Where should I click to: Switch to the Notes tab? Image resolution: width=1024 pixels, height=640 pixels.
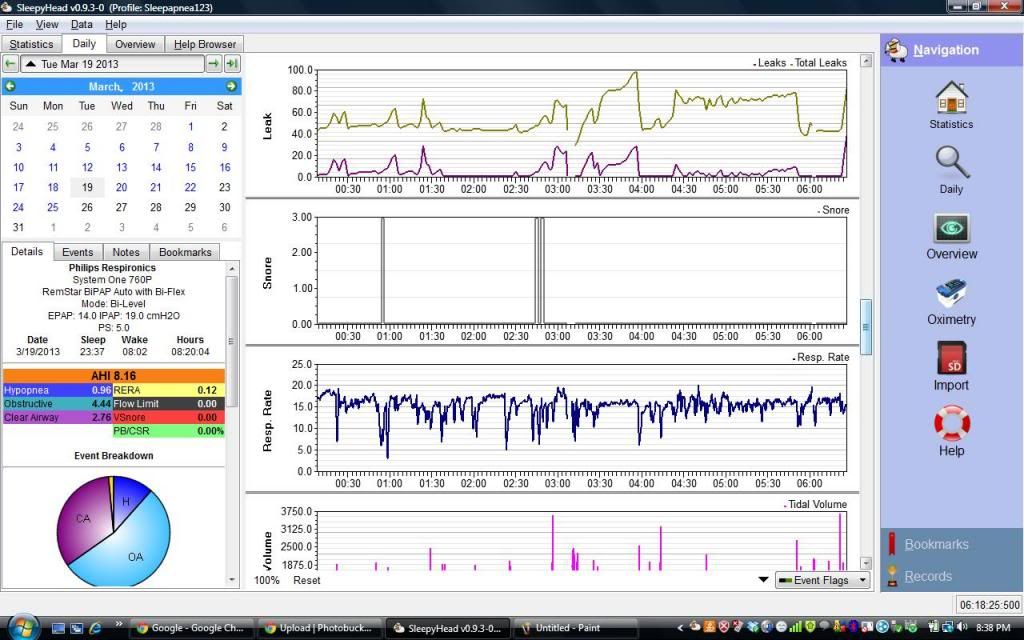(126, 252)
